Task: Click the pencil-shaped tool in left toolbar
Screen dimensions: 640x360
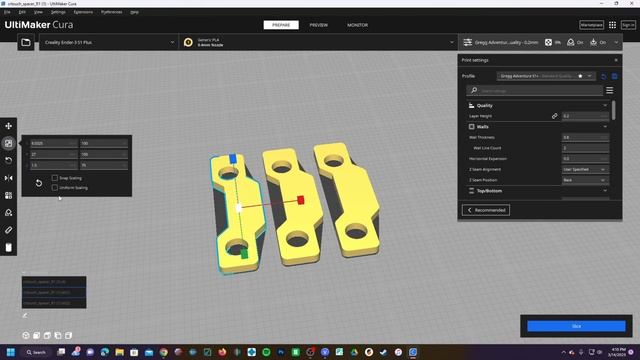Action: pyautogui.click(x=8, y=230)
